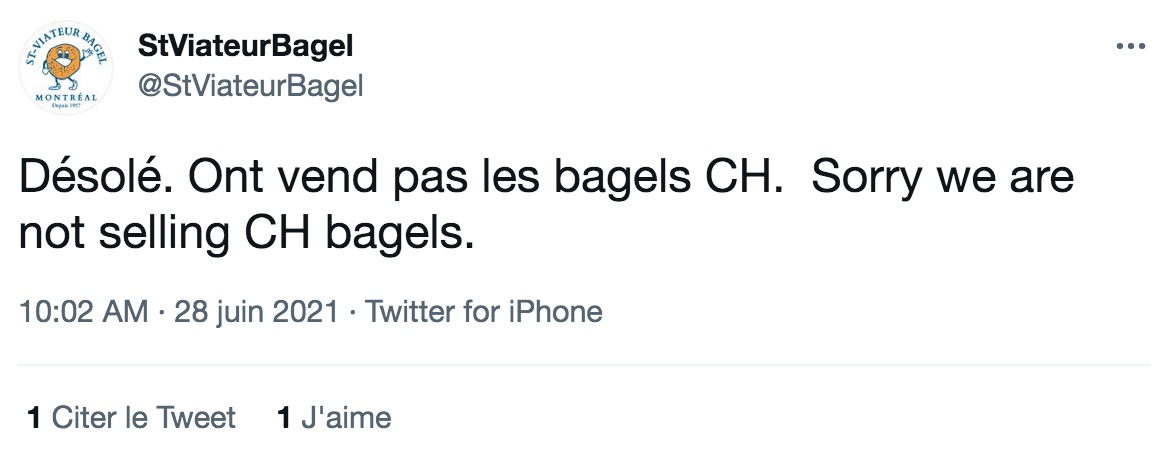Click the line 'not selling CH bagels.'
Screen dimensions: 1176x468
[247, 235]
